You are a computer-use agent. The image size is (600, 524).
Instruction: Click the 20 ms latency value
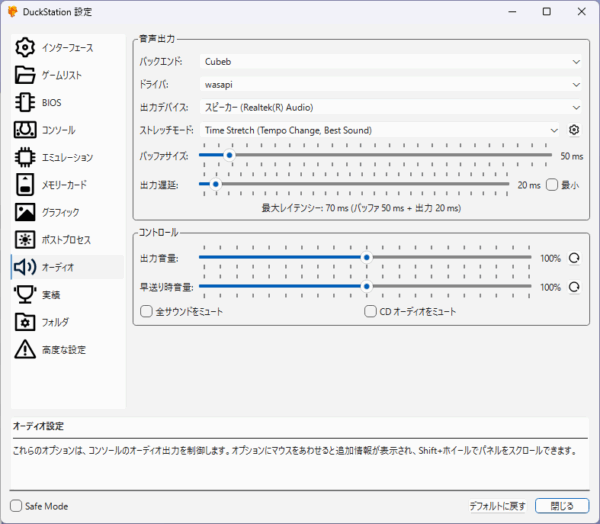tap(529, 185)
